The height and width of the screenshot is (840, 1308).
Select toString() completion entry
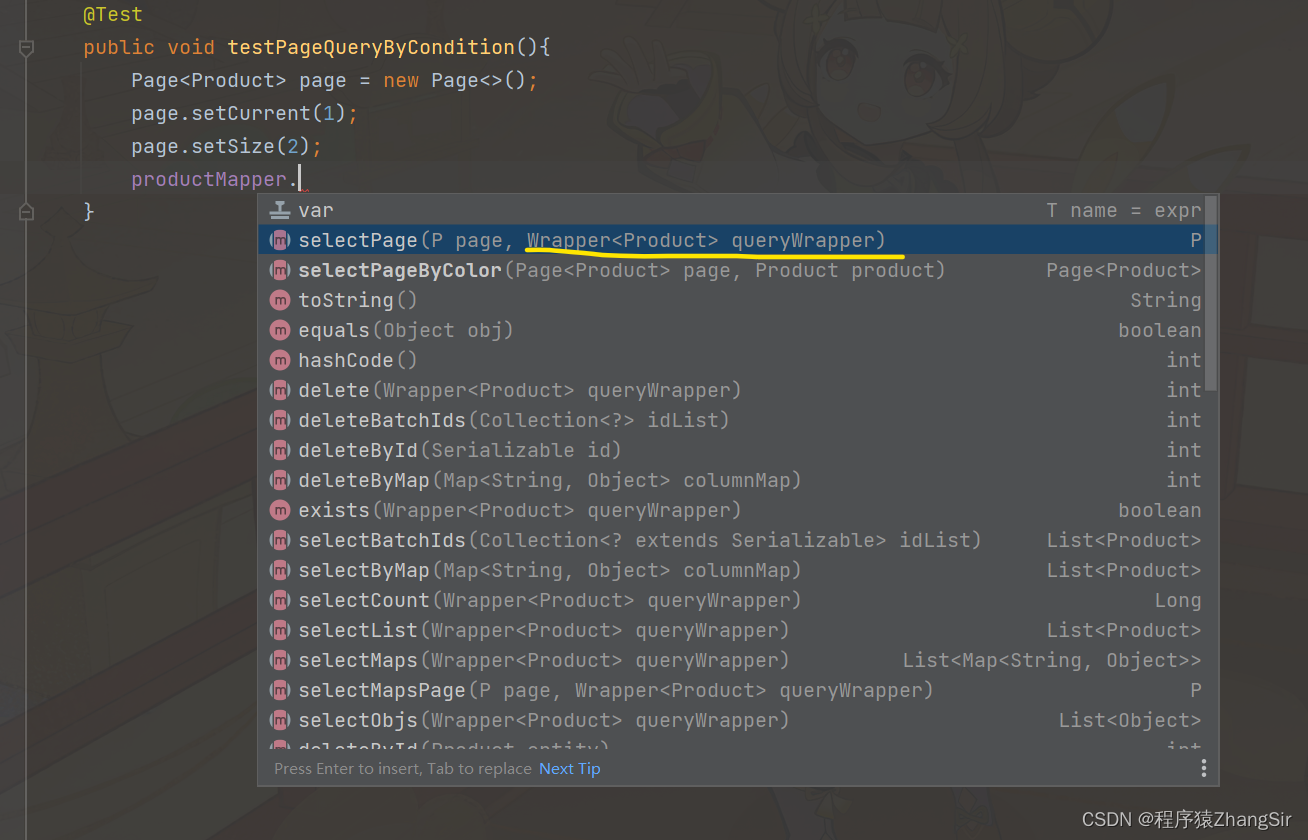pos(731,300)
